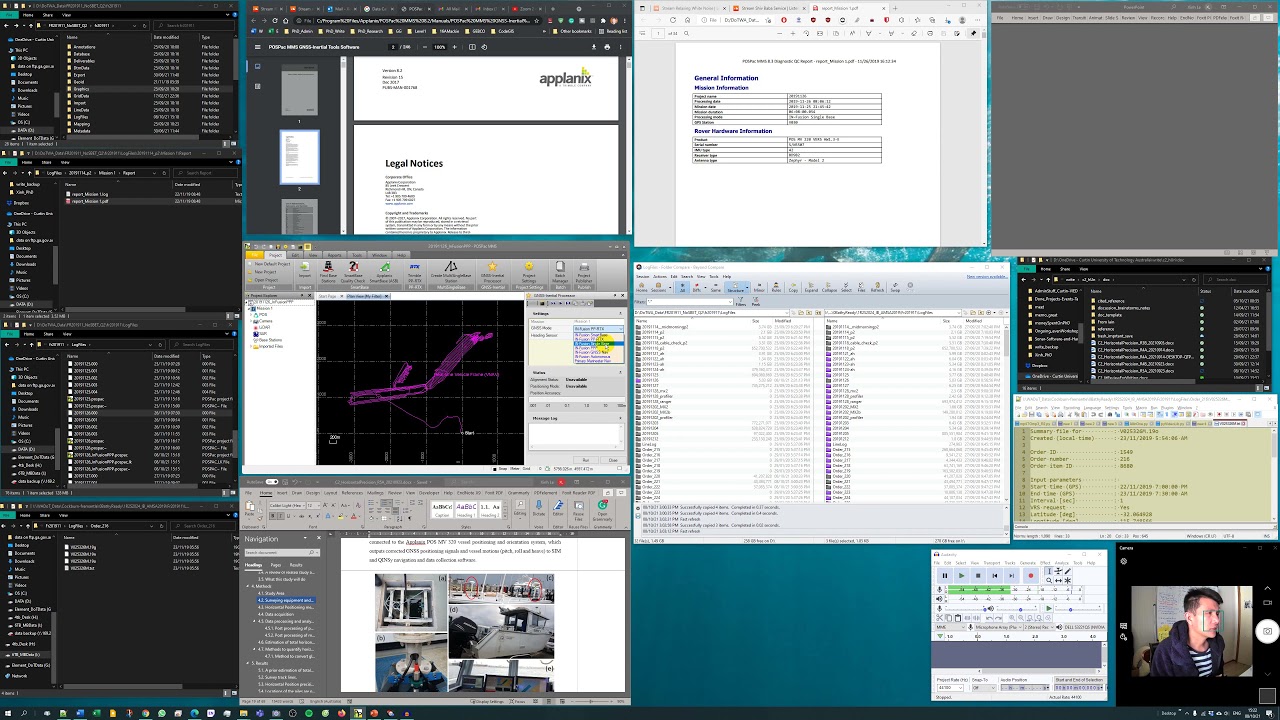Toggle Structure view in Beyond Compare
This screenshot has height=720, width=1280.
coord(735,287)
